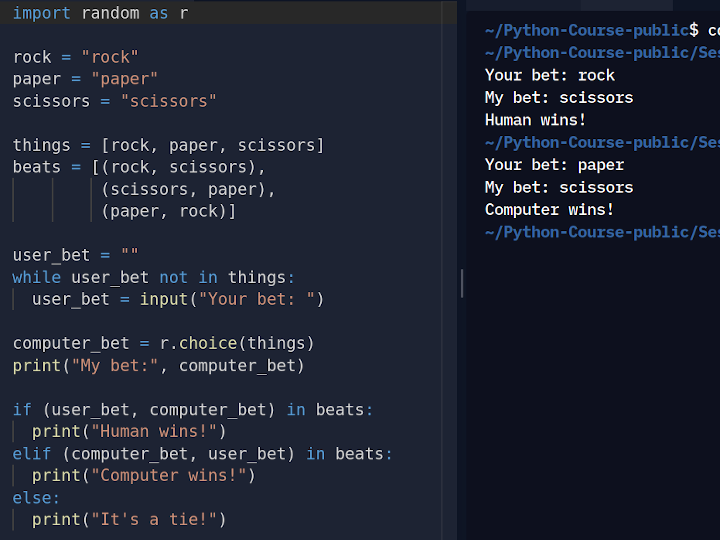This screenshot has height=540, width=720.
Task: Click the 'elif' keyword in the editor
Action: tap(31, 454)
